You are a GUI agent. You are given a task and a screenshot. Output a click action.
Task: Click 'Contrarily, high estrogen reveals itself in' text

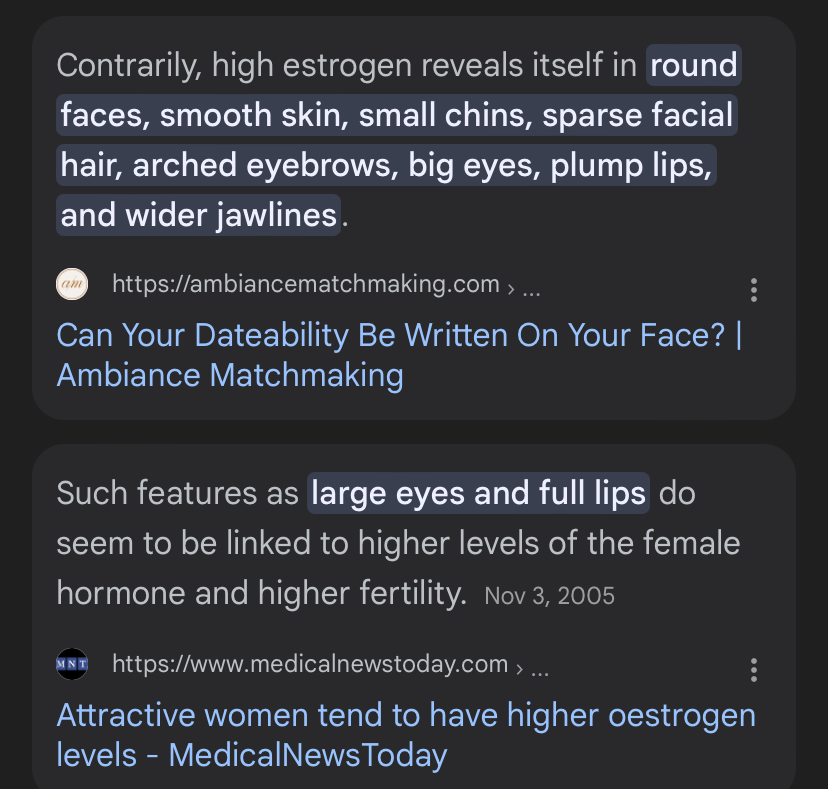[x=346, y=65]
